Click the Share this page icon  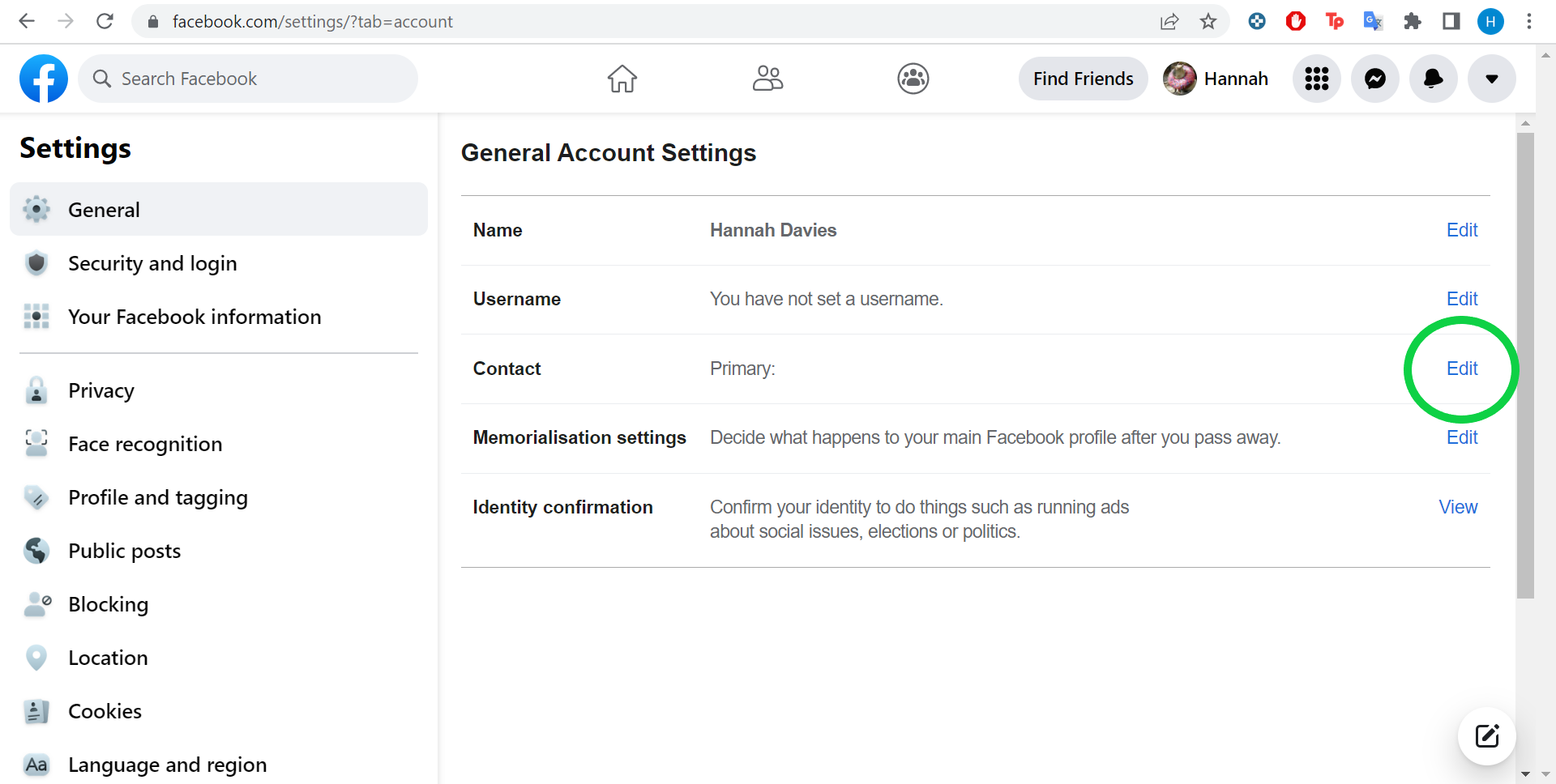1169,21
